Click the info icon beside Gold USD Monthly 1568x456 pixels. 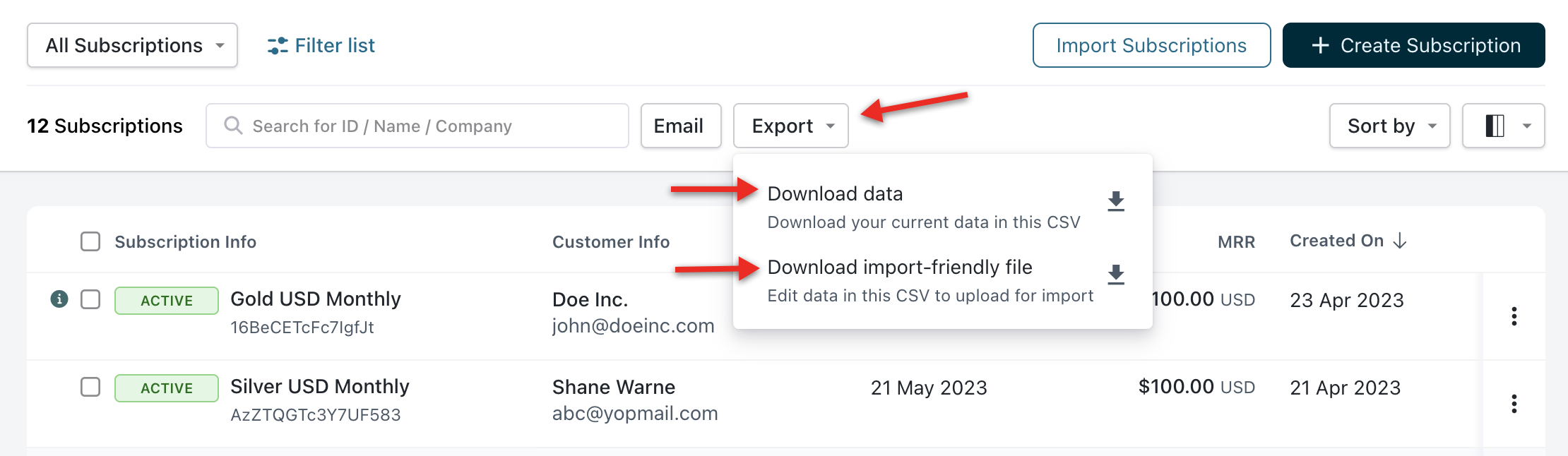coord(59,299)
